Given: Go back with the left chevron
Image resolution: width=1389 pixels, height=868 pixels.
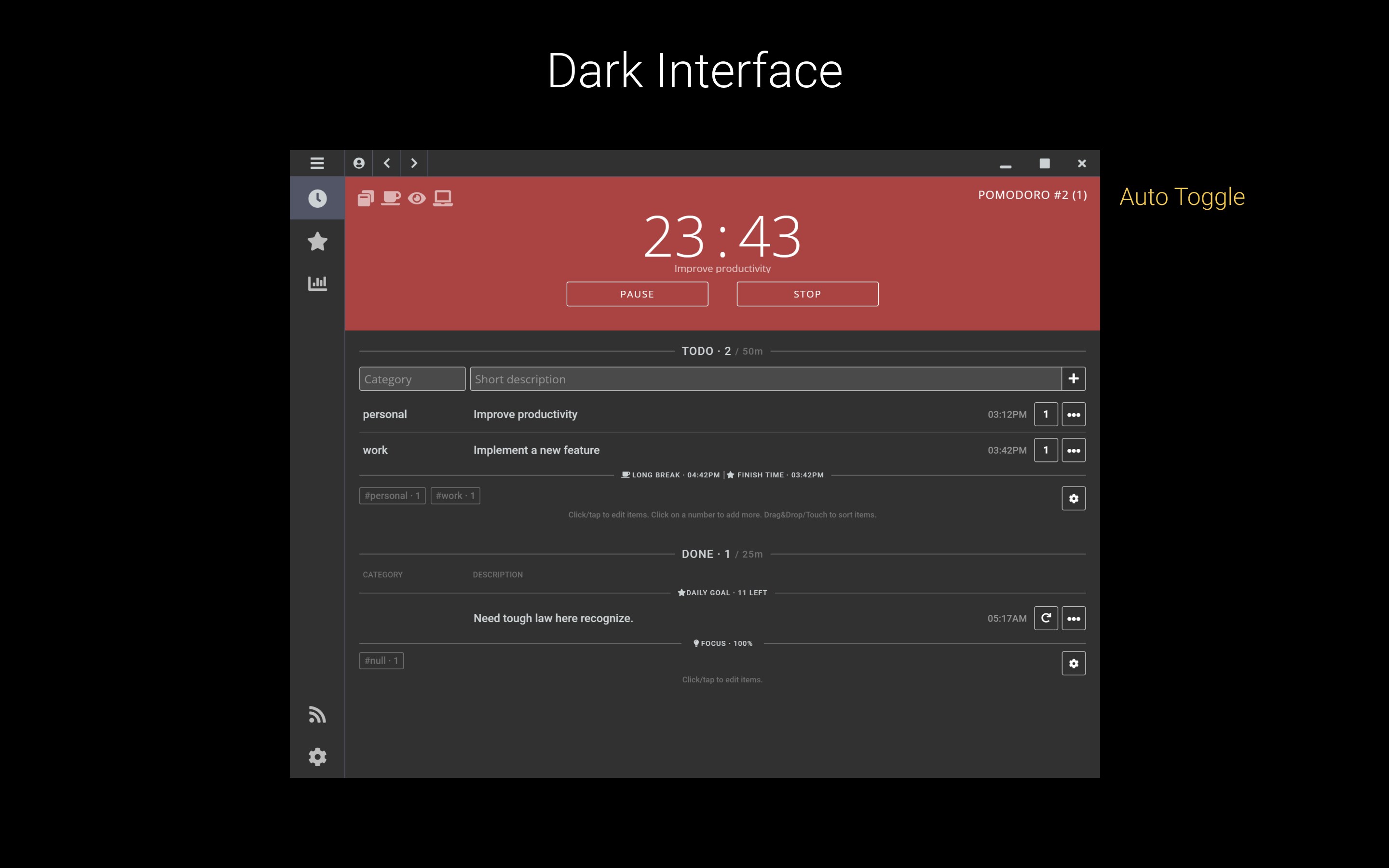Looking at the screenshot, I should click(x=387, y=163).
